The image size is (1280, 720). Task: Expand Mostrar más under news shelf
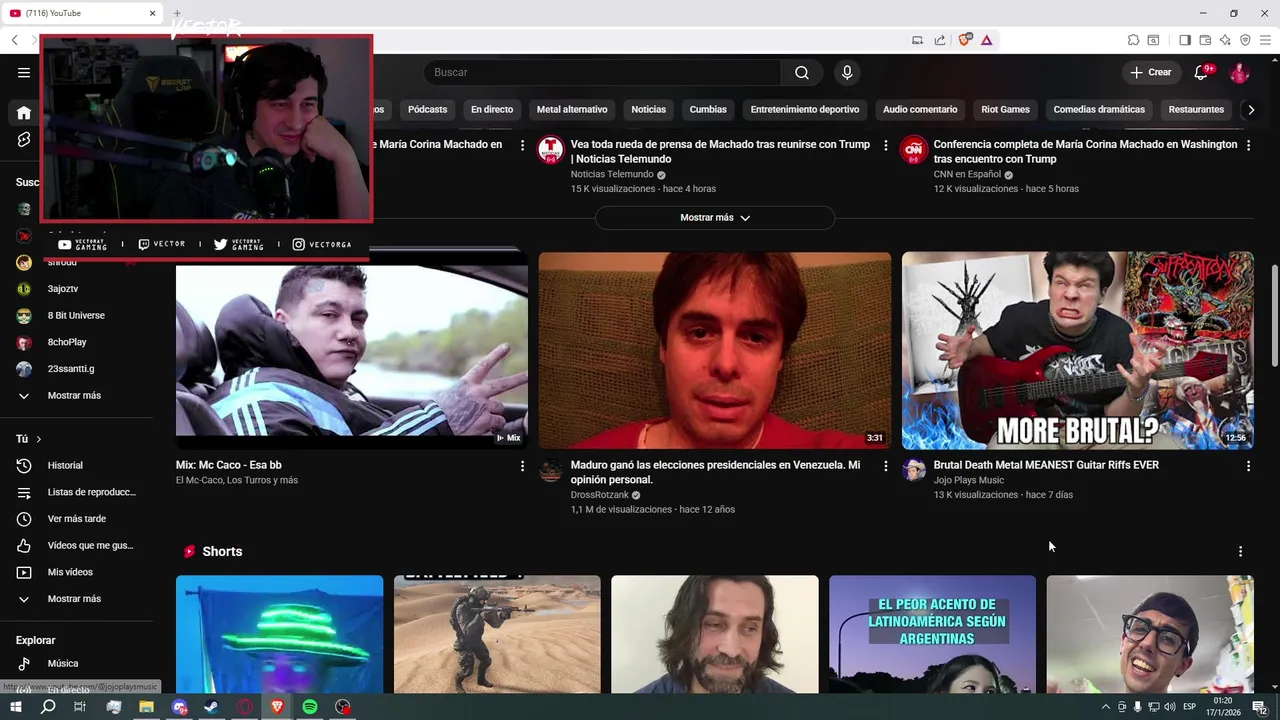point(715,217)
